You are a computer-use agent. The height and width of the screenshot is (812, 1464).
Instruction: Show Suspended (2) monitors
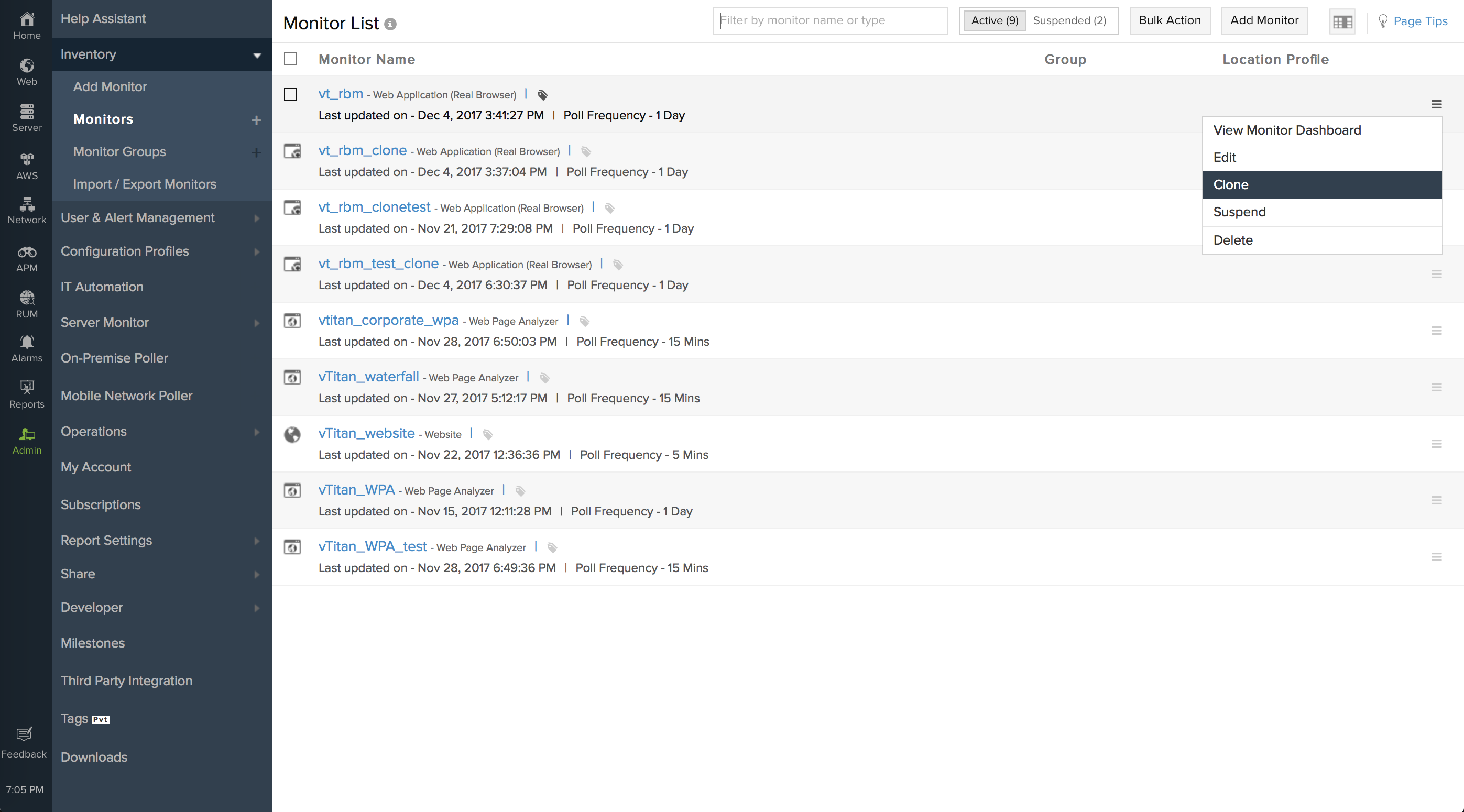(x=1069, y=20)
